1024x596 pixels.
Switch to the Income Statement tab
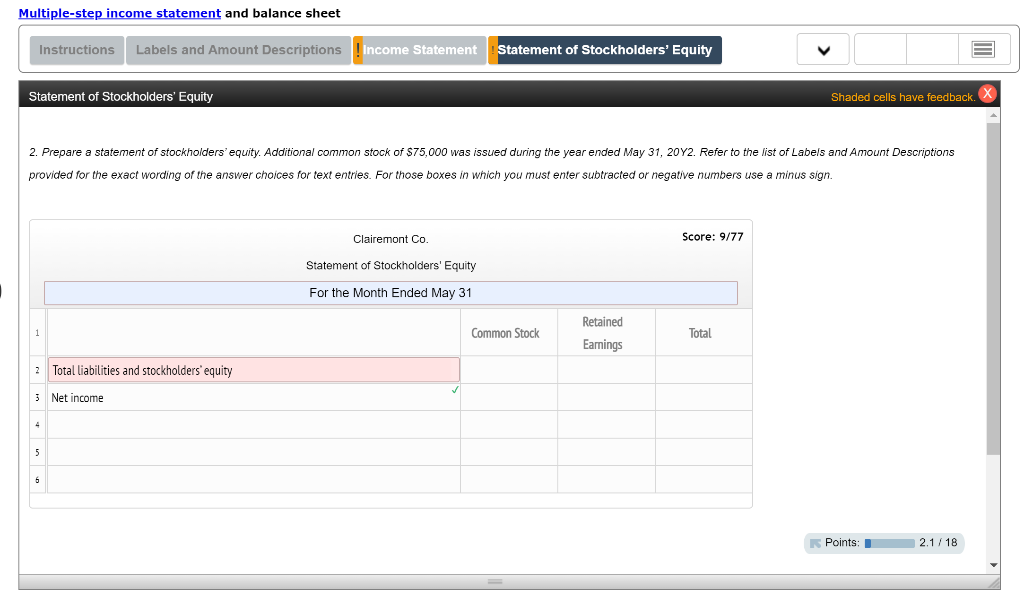coord(420,50)
